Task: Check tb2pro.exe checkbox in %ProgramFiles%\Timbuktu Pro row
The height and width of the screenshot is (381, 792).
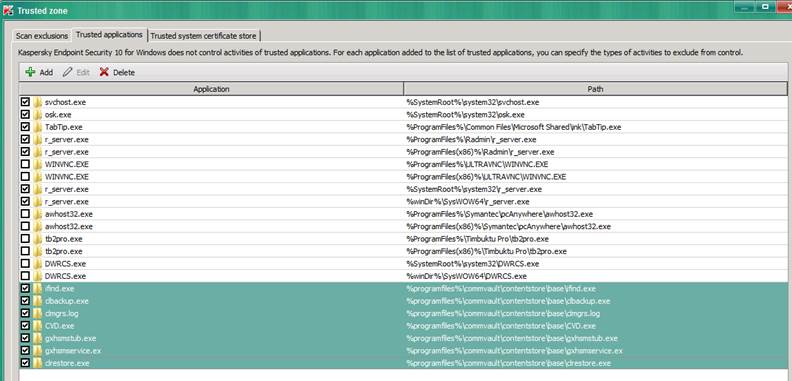Action: pos(25,239)
